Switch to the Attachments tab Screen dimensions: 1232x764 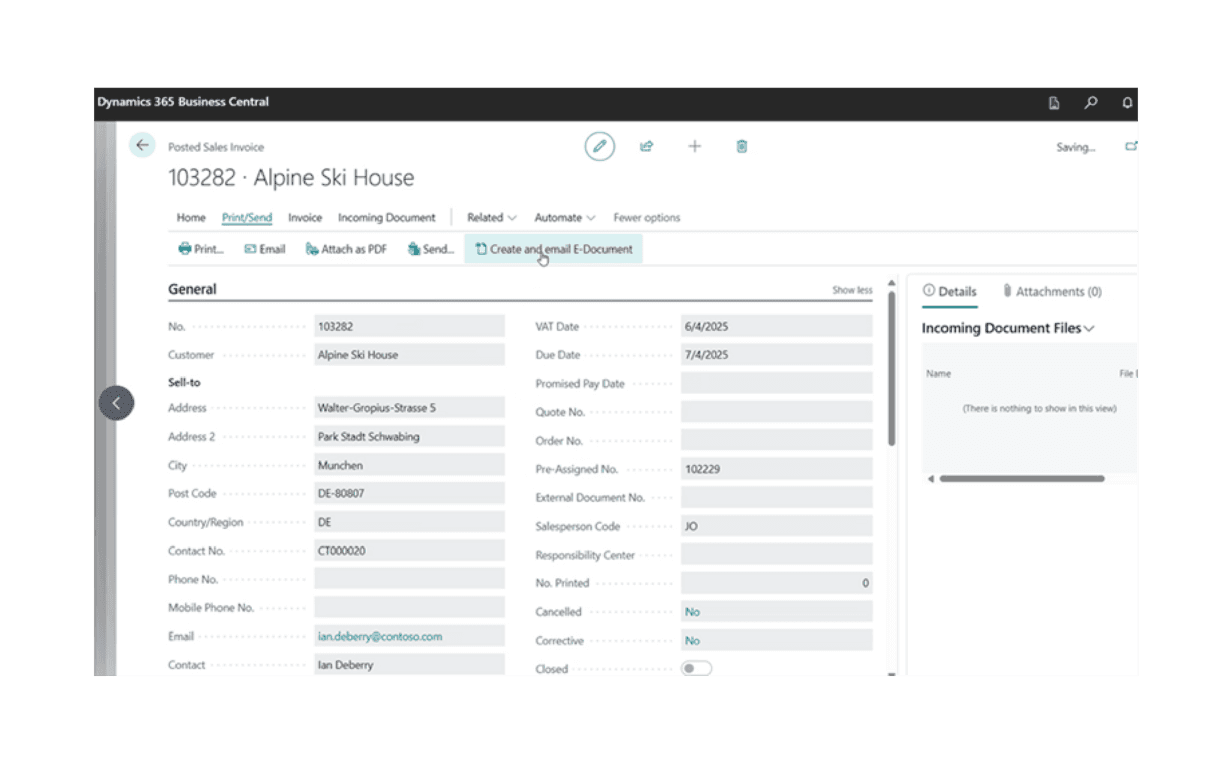[1052, 292]
